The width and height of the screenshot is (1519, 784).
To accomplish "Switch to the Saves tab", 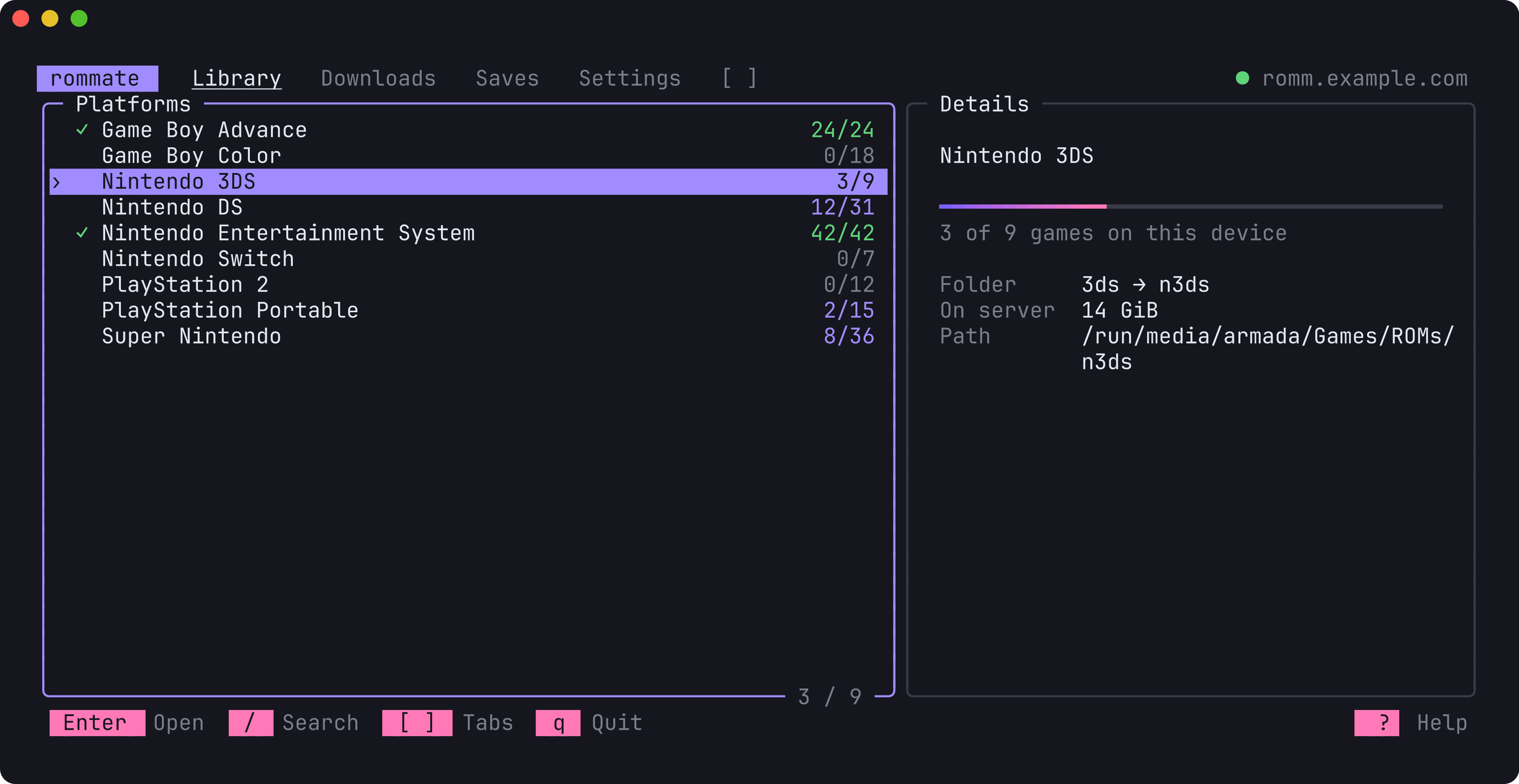I will pos(507,78).
